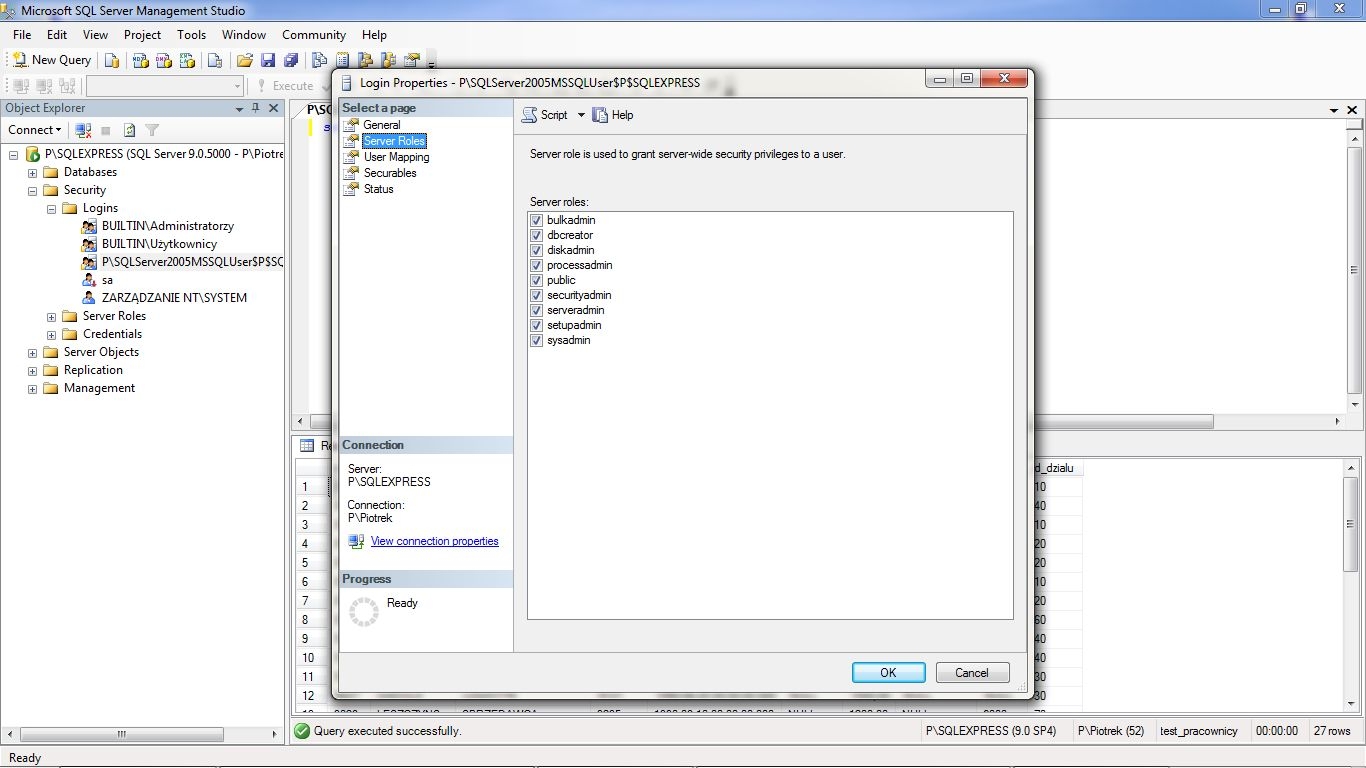Select the Server Roles page
This screenshot has width=1366, height=768.
[394, 141]
